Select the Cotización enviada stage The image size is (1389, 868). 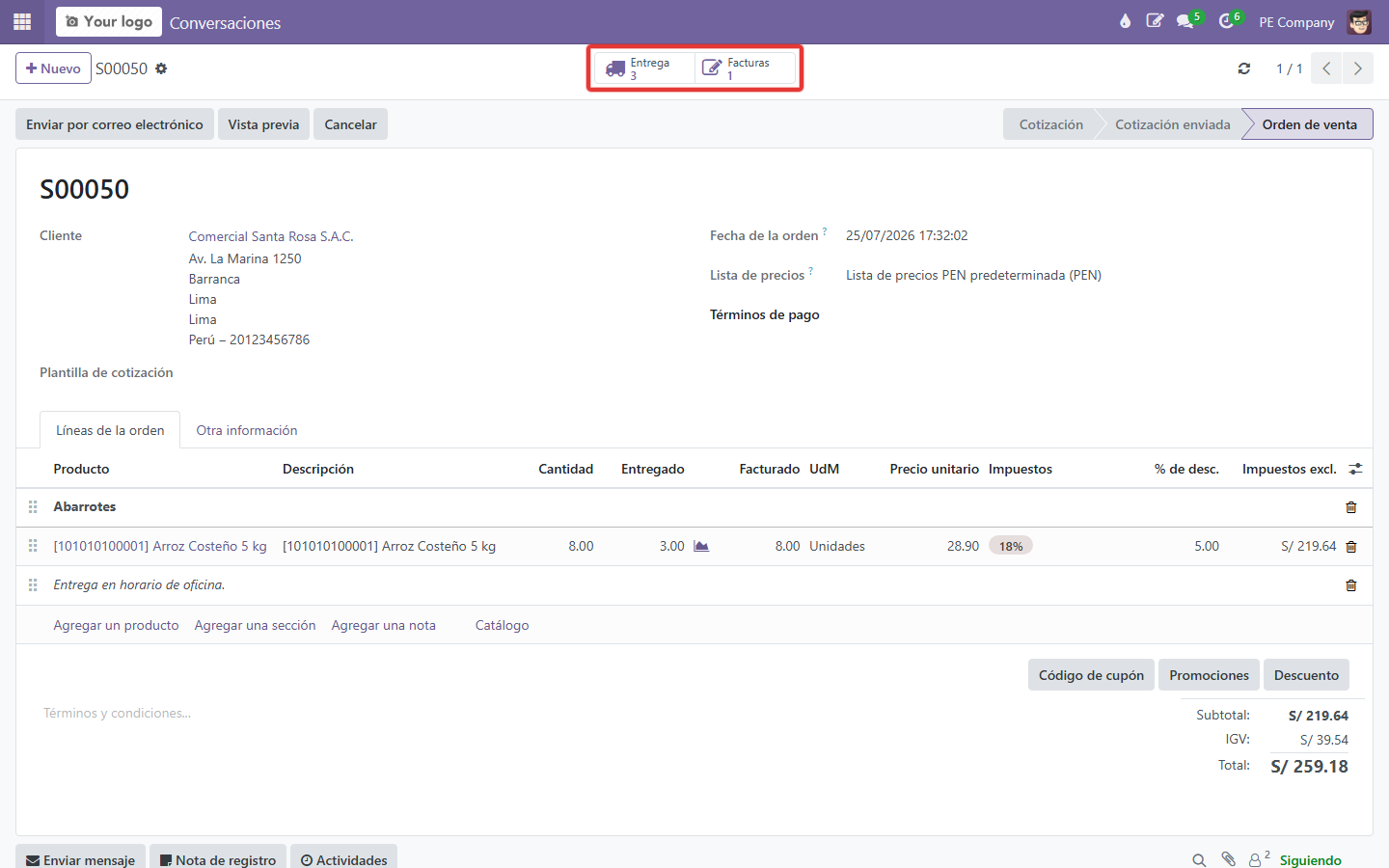1172,124
